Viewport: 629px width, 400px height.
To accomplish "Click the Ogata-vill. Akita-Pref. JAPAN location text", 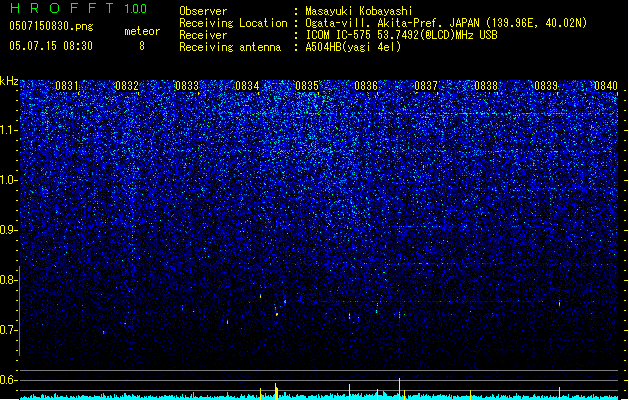I will (446, 23).
